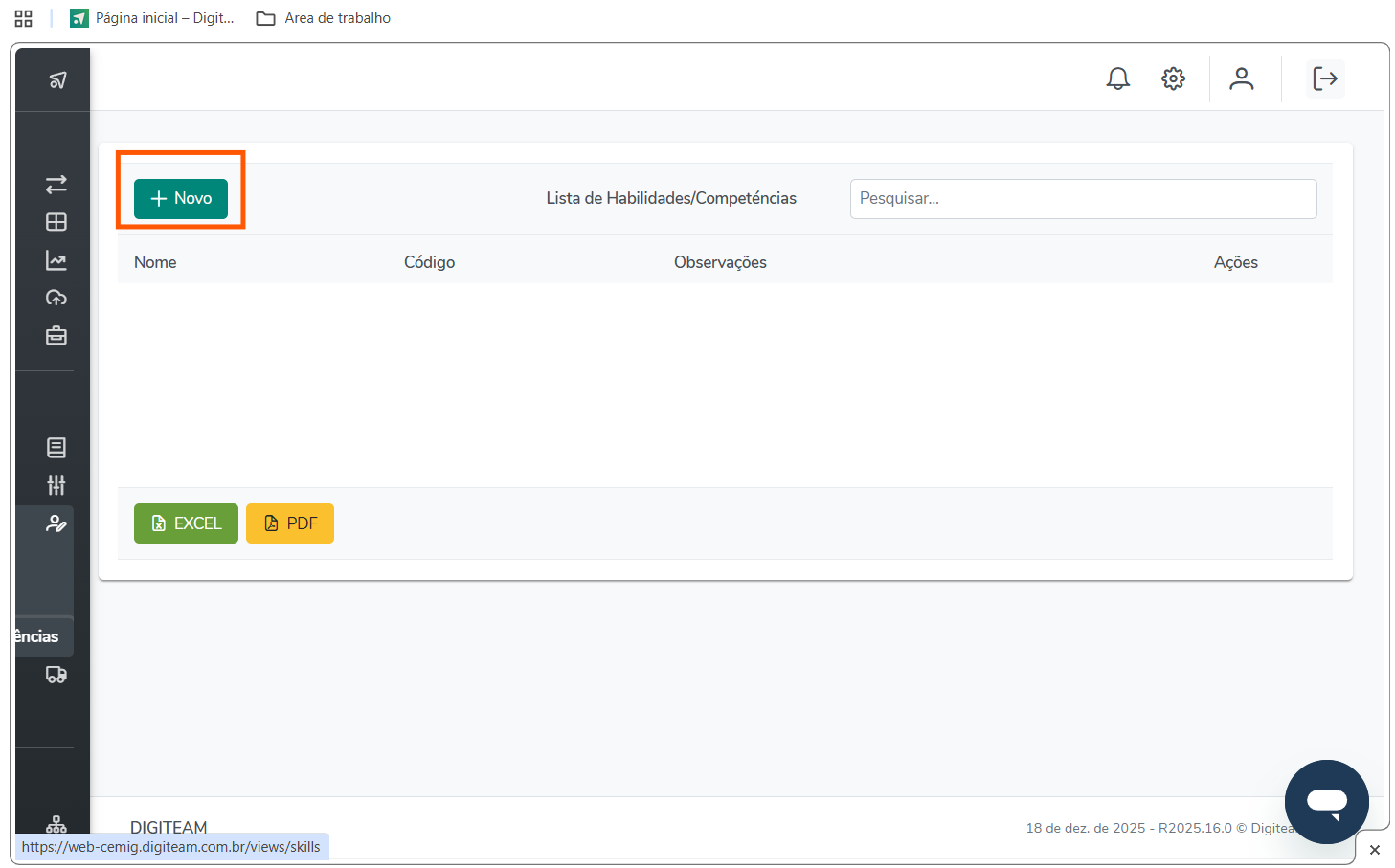Click the Novo button

(x=181, y=198)
